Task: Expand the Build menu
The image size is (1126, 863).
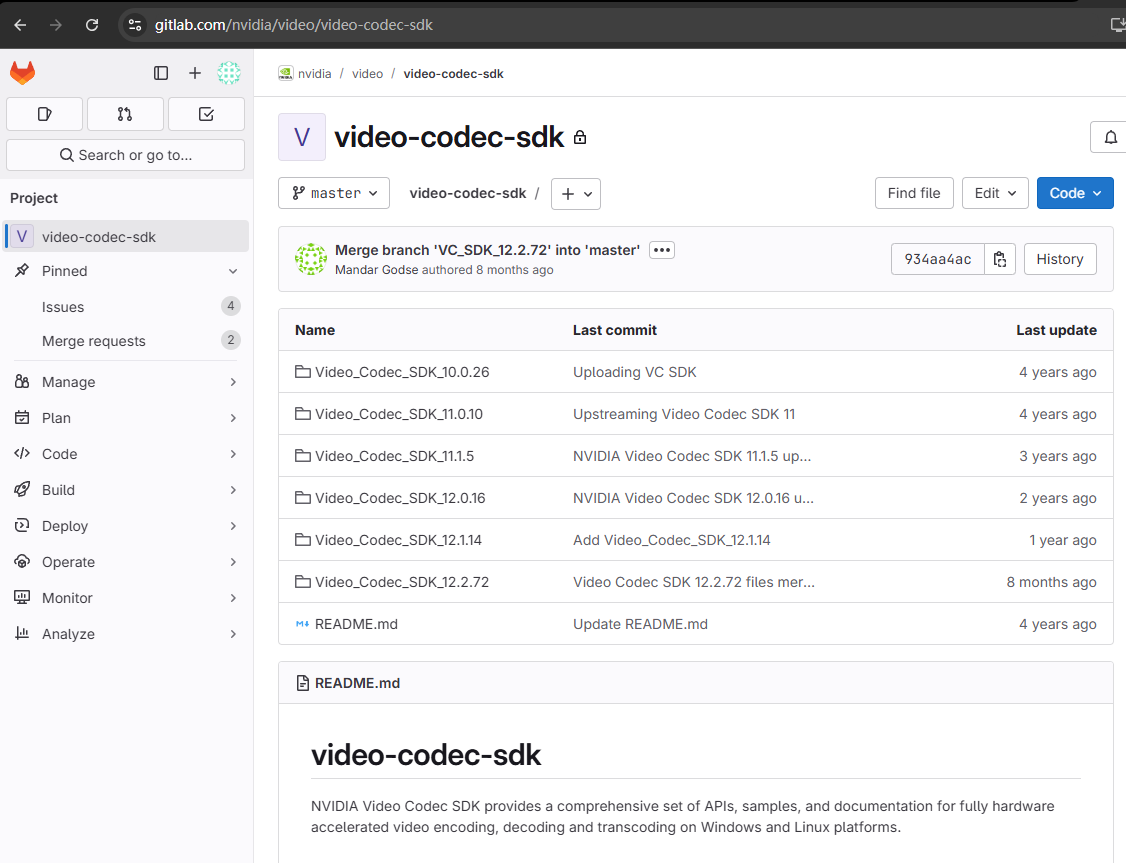Action: tap(126, 490)
